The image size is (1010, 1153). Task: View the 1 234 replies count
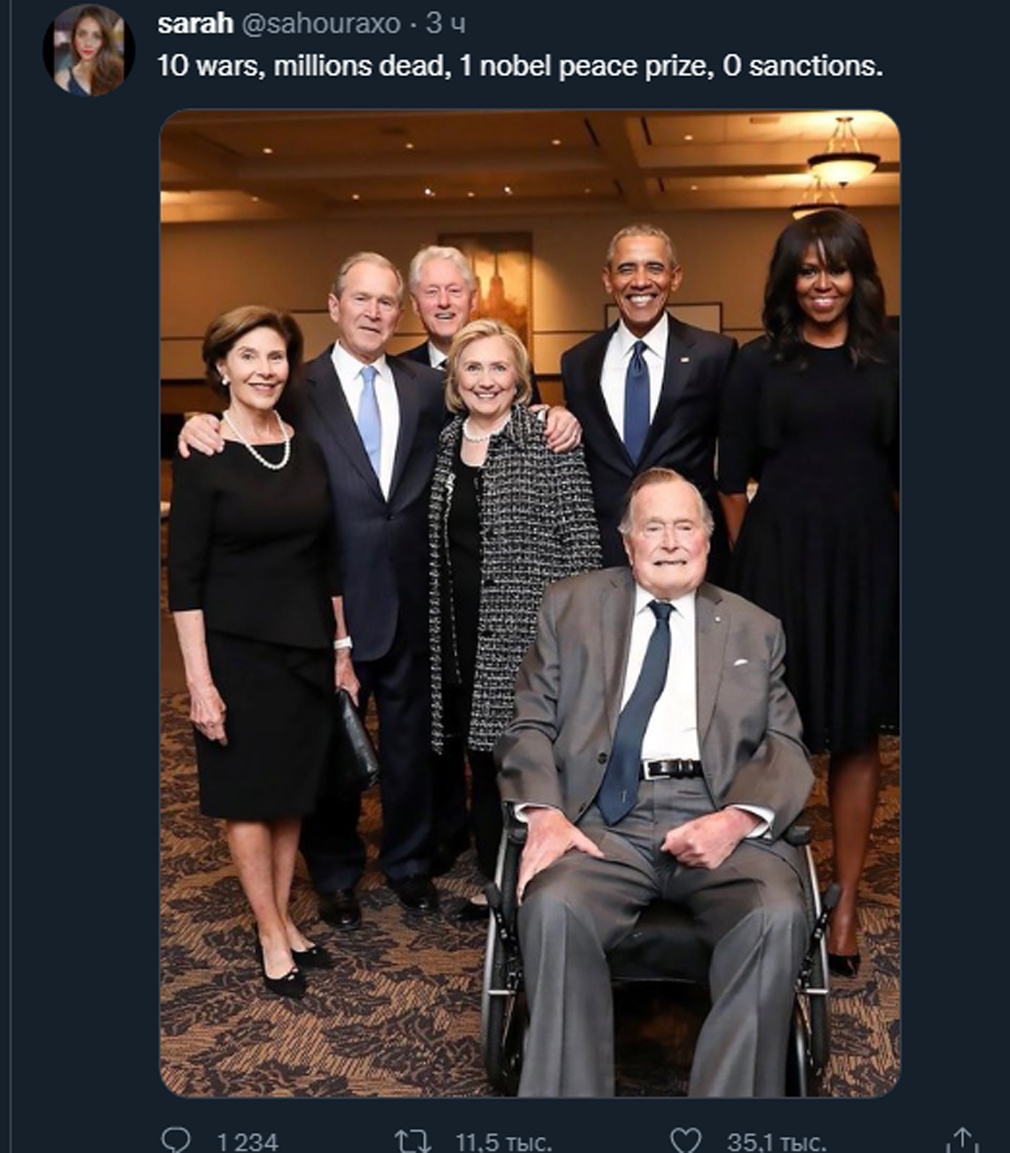coord(247,1142)
